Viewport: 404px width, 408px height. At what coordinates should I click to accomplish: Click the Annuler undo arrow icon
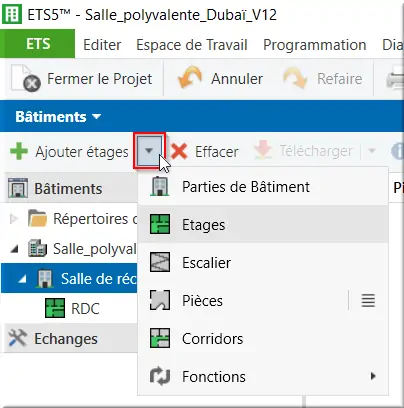click(190, 78)
